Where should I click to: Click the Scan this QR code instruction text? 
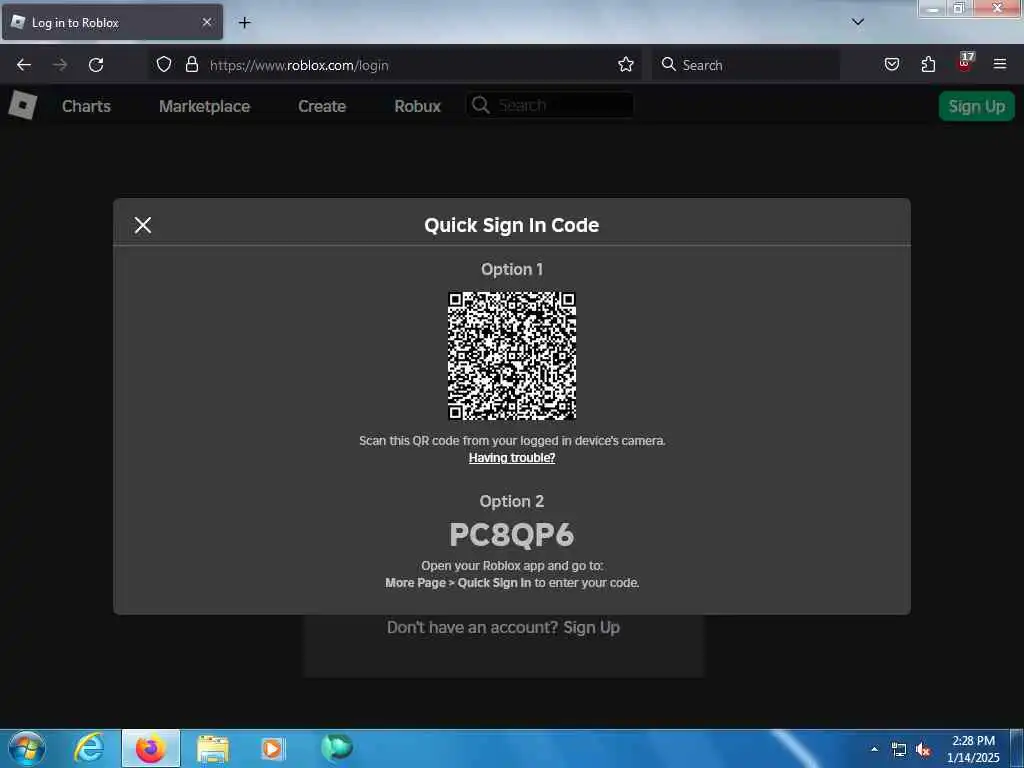[512, 441]
